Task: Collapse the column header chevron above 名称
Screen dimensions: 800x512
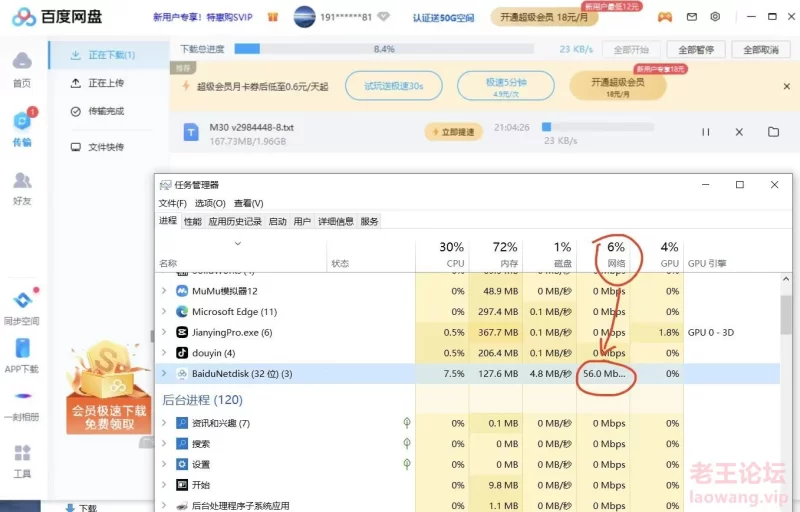Action: (x=238, y=243)
